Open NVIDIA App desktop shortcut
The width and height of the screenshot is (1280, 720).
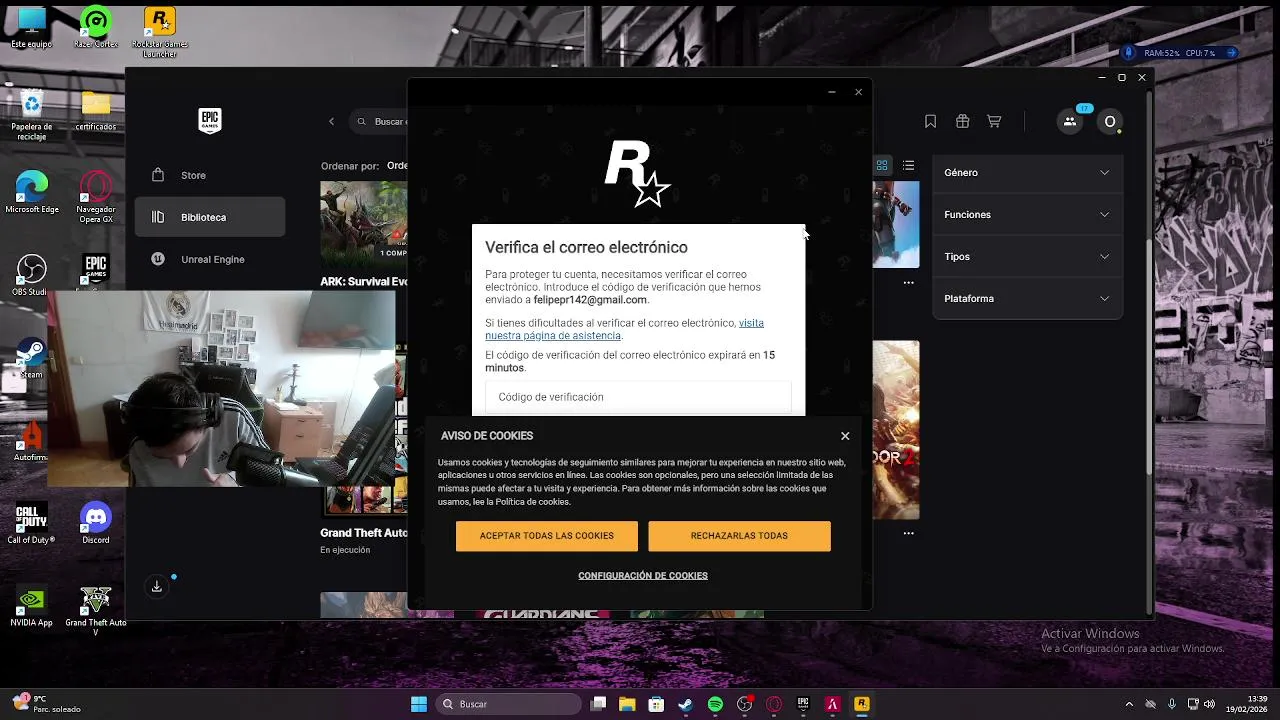[x=32, y=606]
